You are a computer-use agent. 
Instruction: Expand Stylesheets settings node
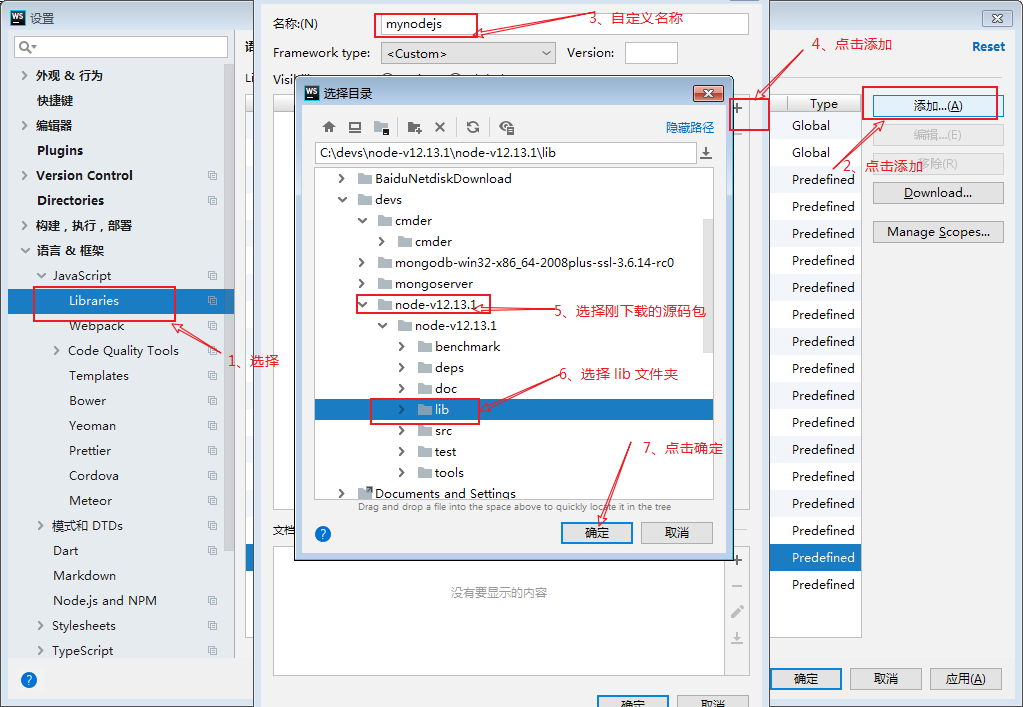tap(40, 625)
